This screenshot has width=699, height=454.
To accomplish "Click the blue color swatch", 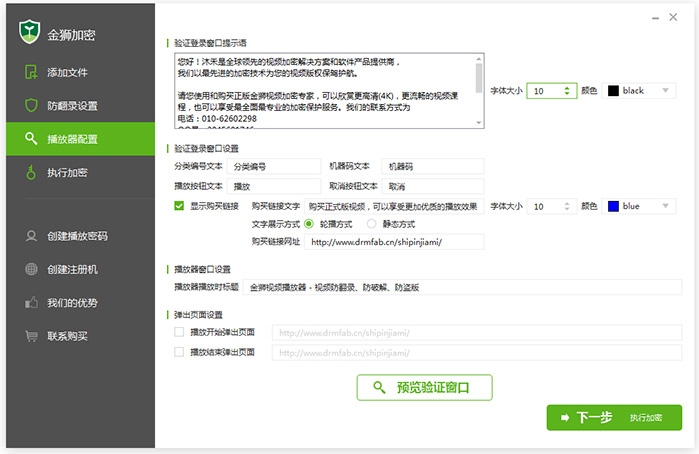I will click(x=613, y=206).
